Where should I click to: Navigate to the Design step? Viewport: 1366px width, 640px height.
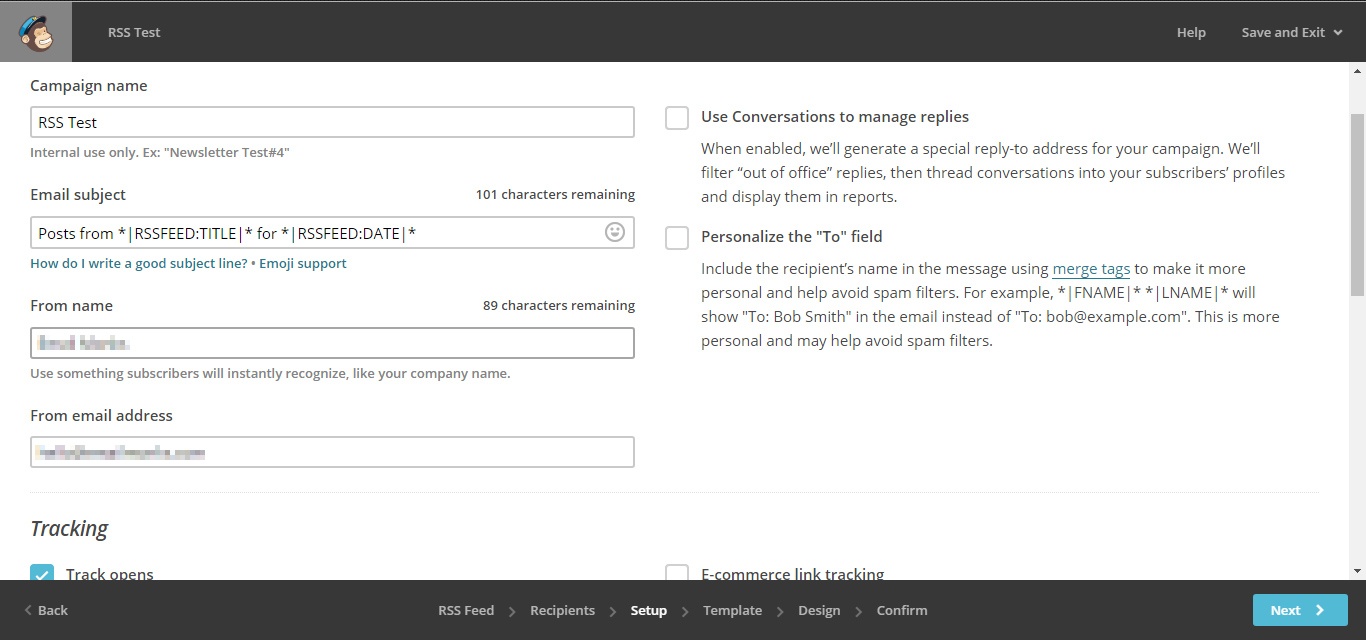819,610
